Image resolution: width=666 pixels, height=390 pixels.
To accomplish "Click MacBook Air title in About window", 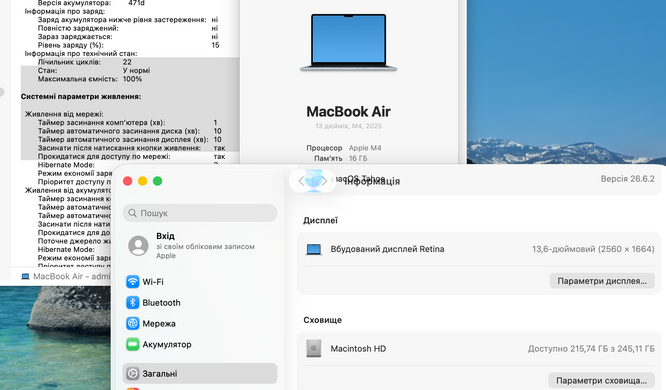I will (348, 112).
